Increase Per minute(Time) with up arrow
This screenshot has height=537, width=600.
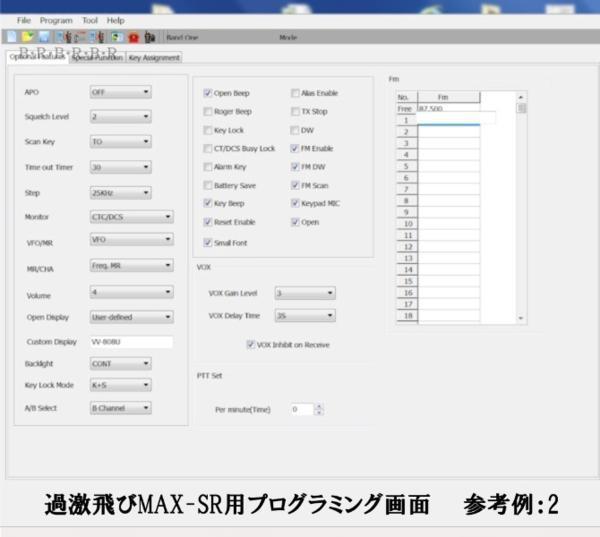(x=319, y=406)
